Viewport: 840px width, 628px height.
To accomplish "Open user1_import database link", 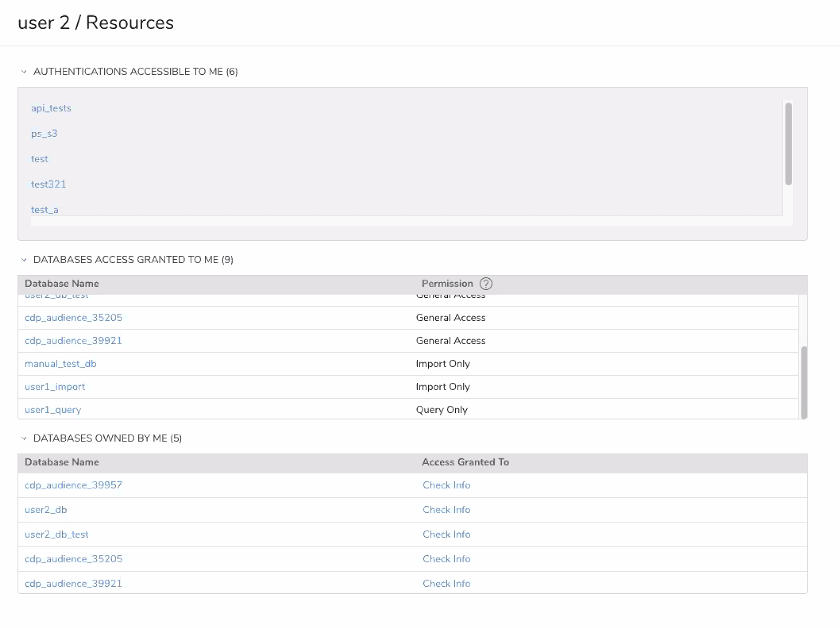I will pyautogui.click(x=55, y=387).
